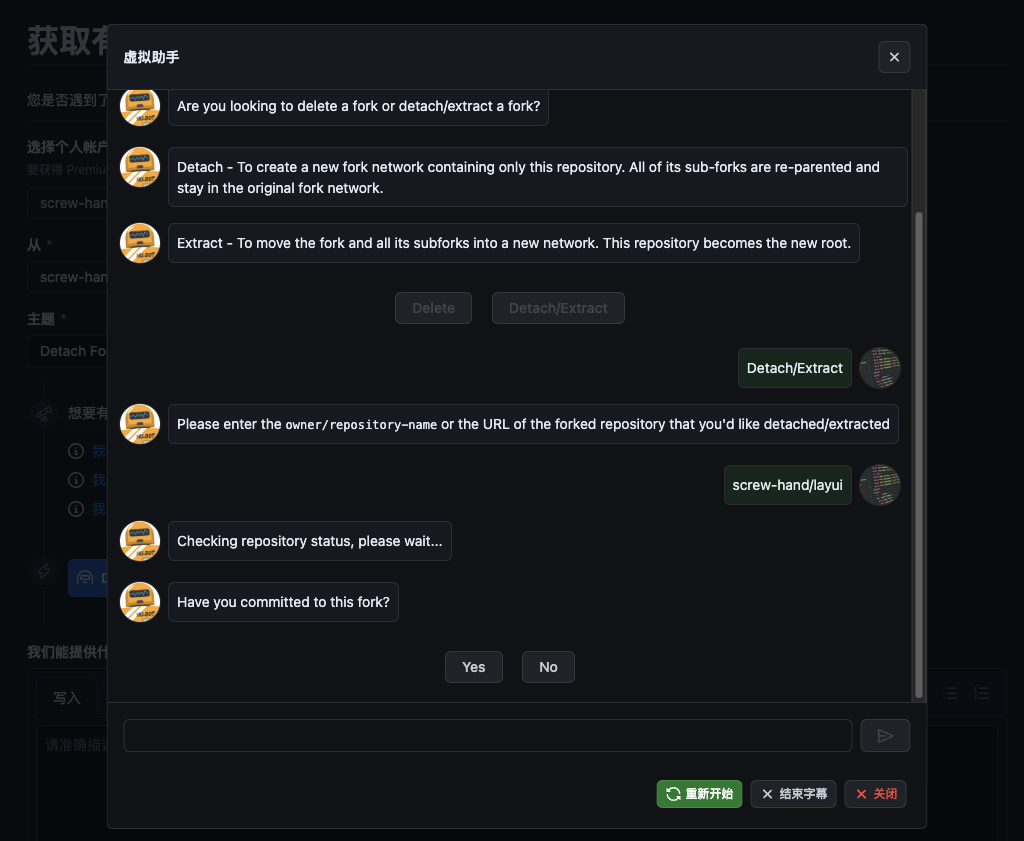Click the lightning bolt icon behind dialog
This screenshot has width=1024, height=841.
[x=44, y=571]
